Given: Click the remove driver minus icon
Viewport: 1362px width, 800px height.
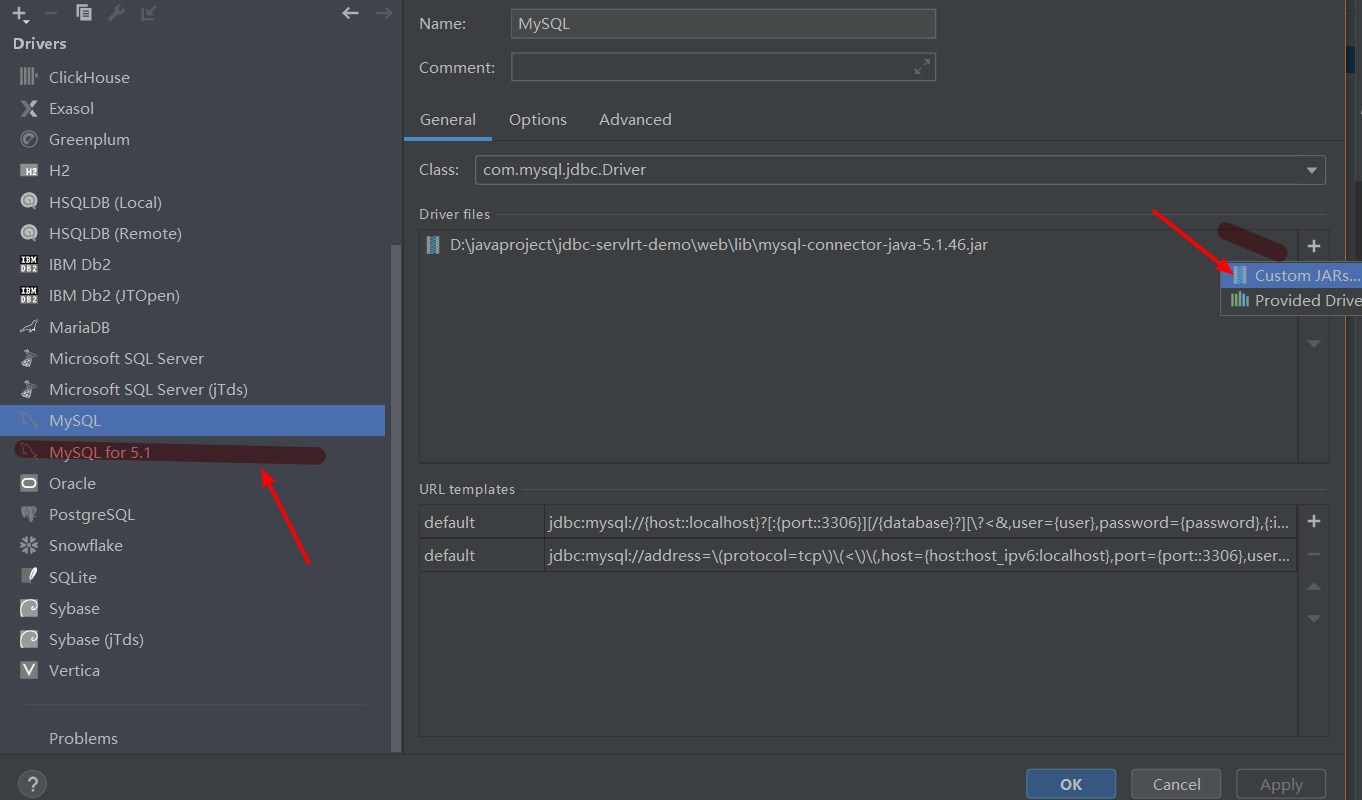Looking at the screenshot, I should click(x=52, y=13).
